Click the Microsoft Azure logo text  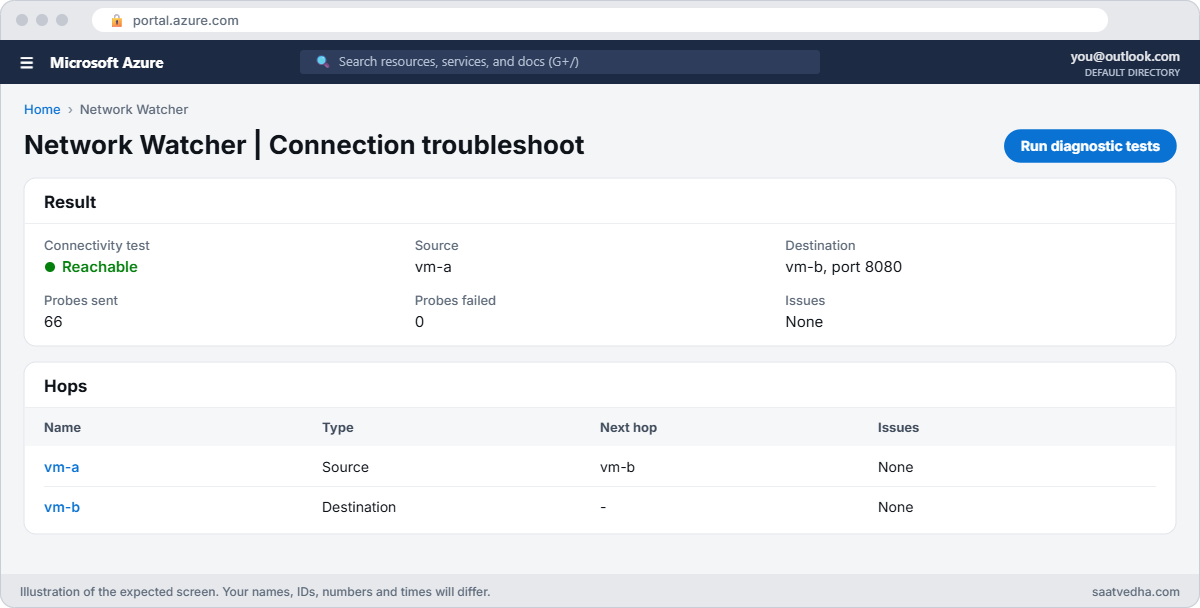(x=107, y=63)
